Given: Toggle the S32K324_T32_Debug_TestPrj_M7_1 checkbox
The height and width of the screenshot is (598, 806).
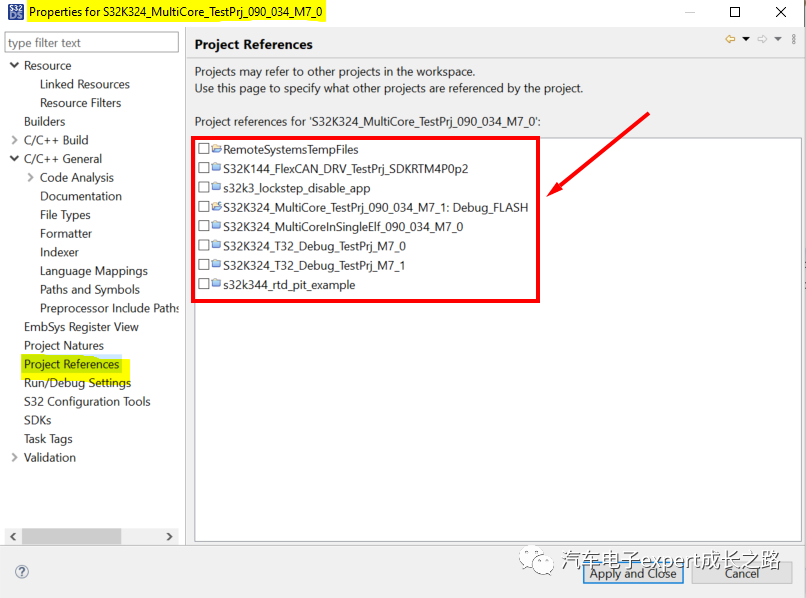Looking at the screenshot, I should coord(204,264).
